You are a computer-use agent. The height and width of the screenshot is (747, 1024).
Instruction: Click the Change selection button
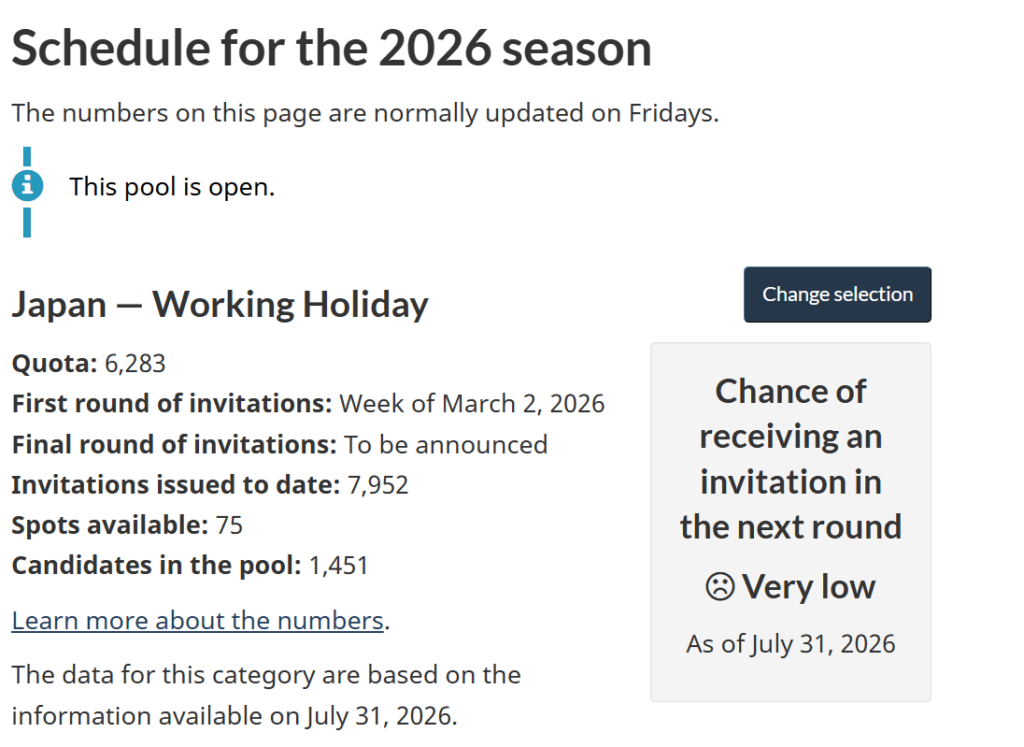click(837, 294)
